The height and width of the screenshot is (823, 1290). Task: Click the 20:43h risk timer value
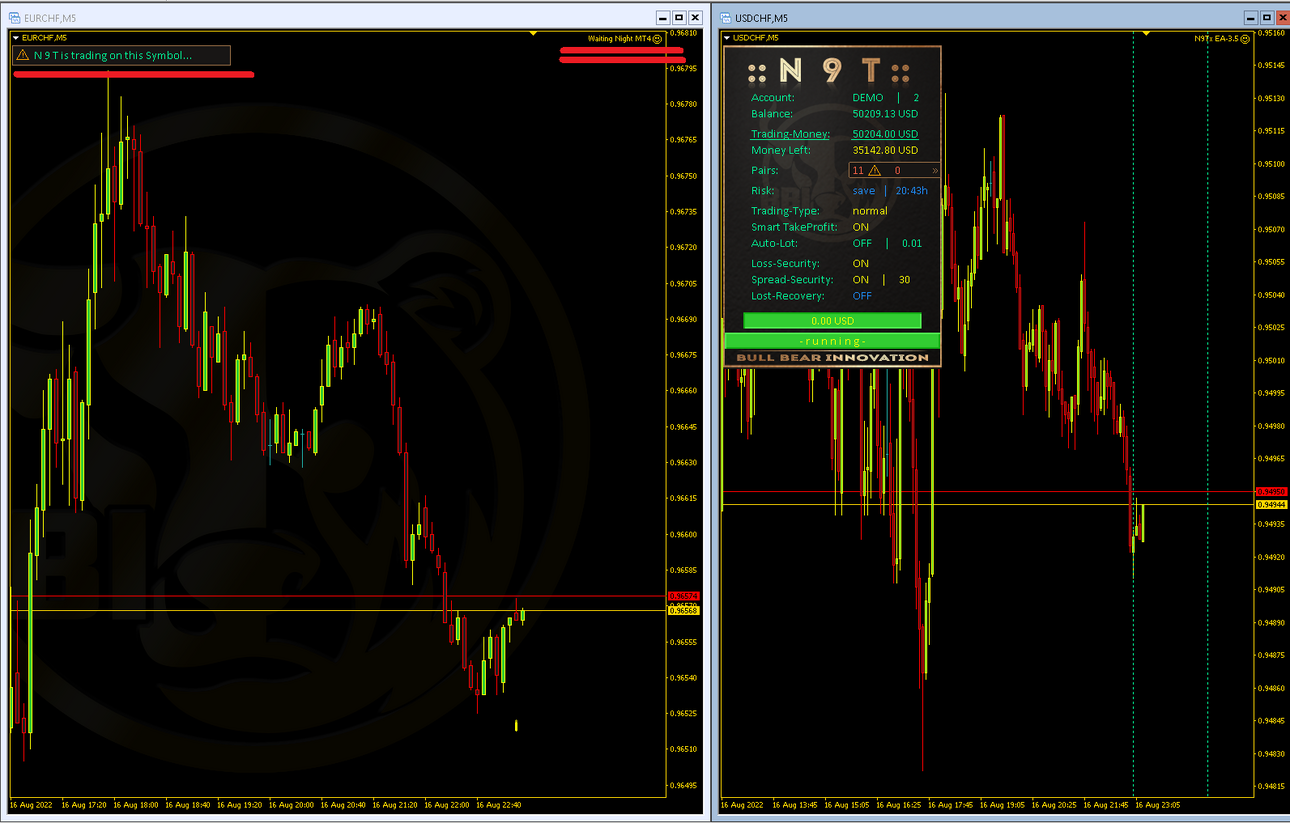(912, 190)
